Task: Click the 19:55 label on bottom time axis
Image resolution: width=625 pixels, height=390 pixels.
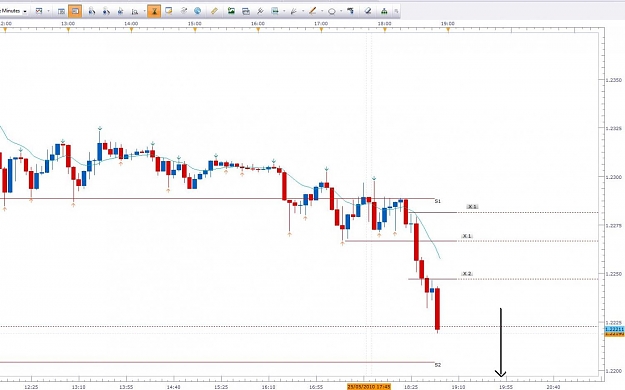Action: tap(506, 387)
